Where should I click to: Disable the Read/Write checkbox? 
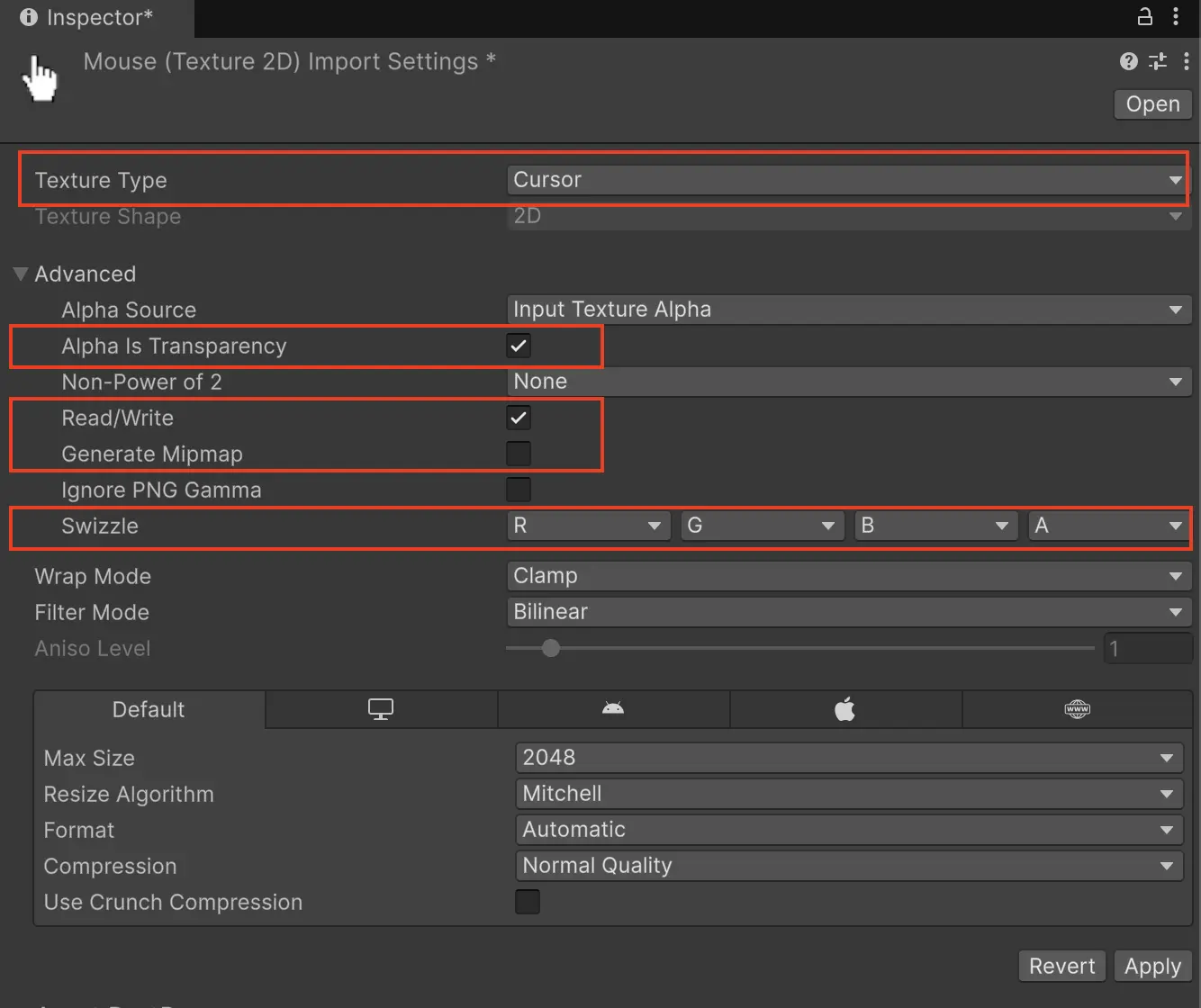click(519, 418)
